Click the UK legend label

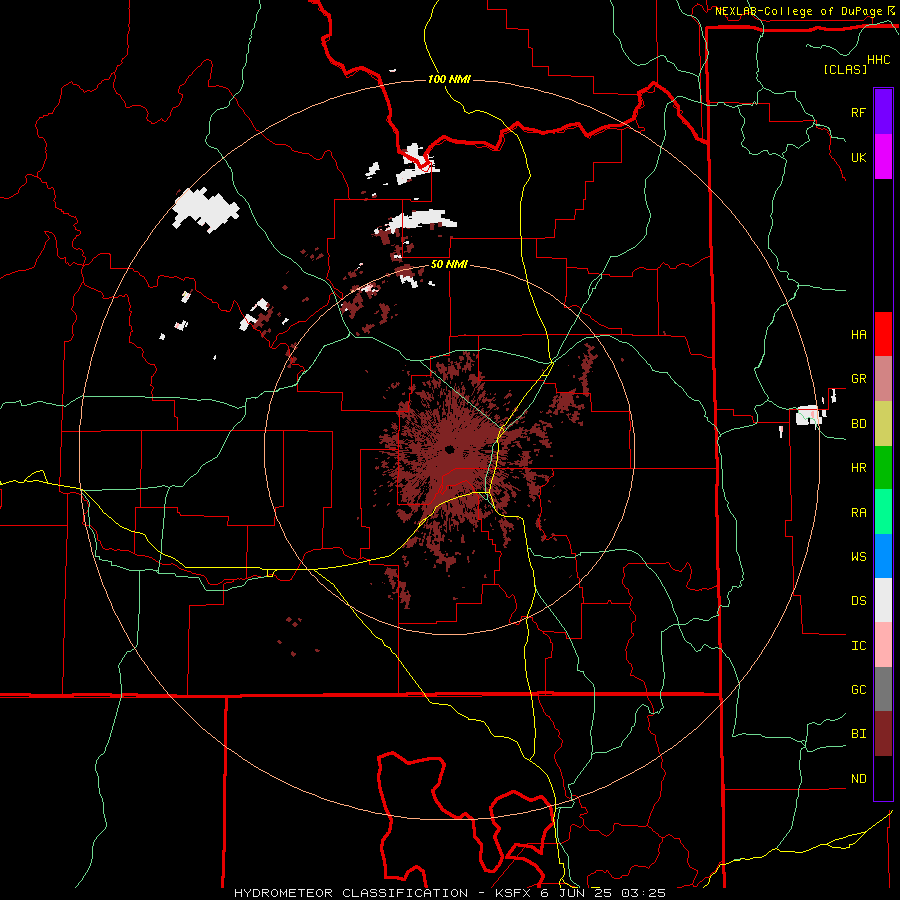click(858, 157)
